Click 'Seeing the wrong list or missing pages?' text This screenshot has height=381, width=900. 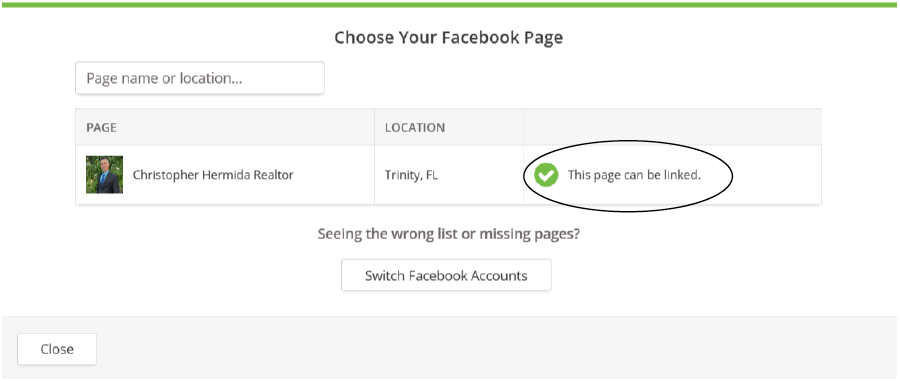[448, 234]
